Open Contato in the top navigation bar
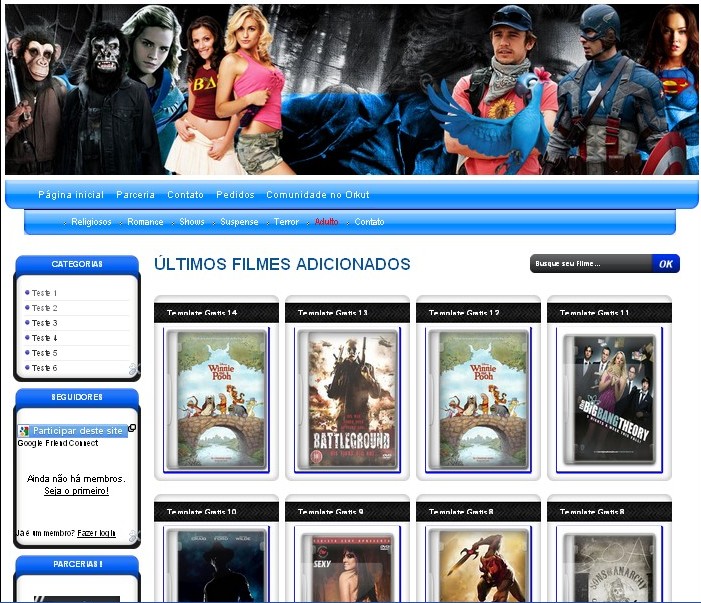This screenshot has height=603, width=701. tap(185, 195)
